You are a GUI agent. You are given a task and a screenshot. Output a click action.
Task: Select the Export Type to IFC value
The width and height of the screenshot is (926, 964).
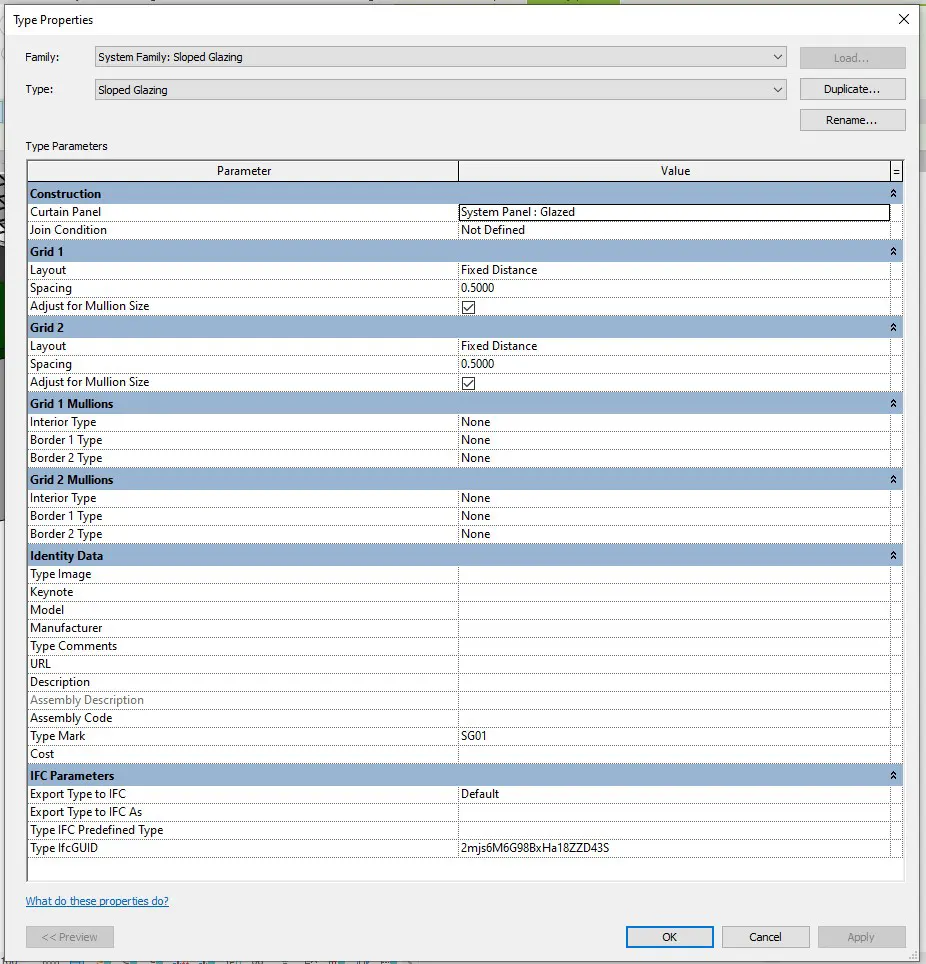pyautogui.click(x=675, y=794)
